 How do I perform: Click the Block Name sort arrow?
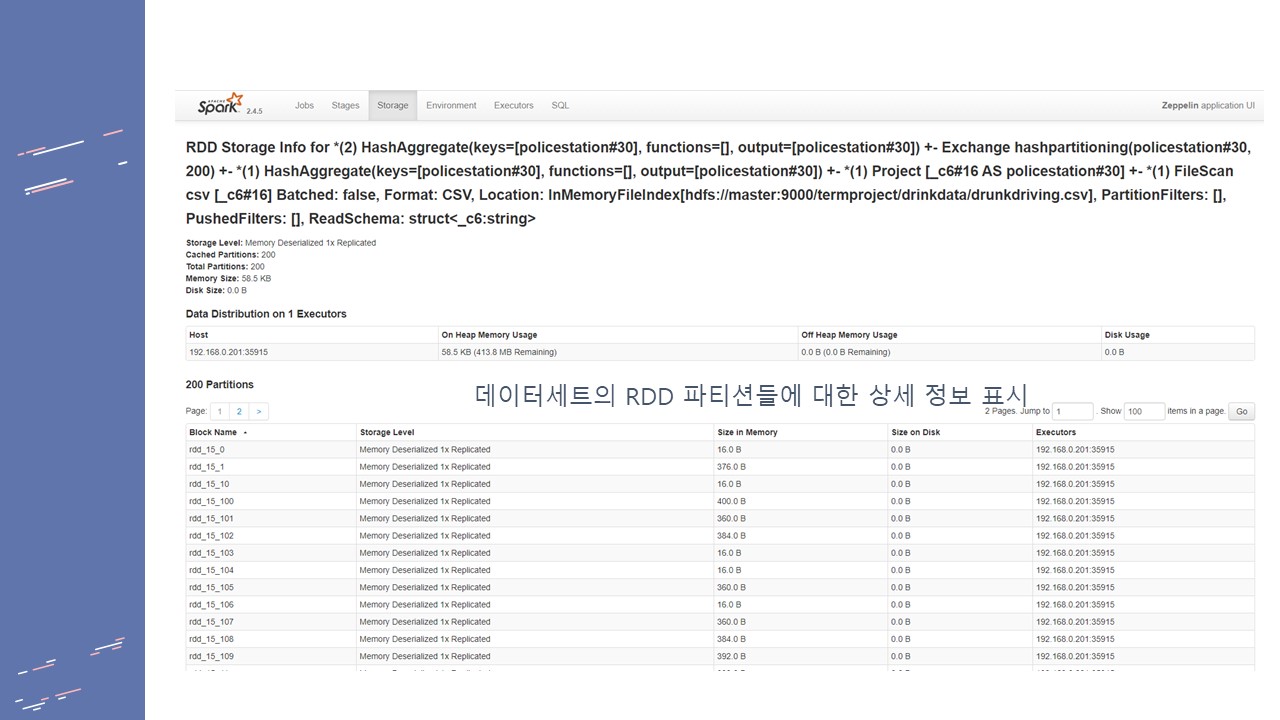[x=245, y=433]
